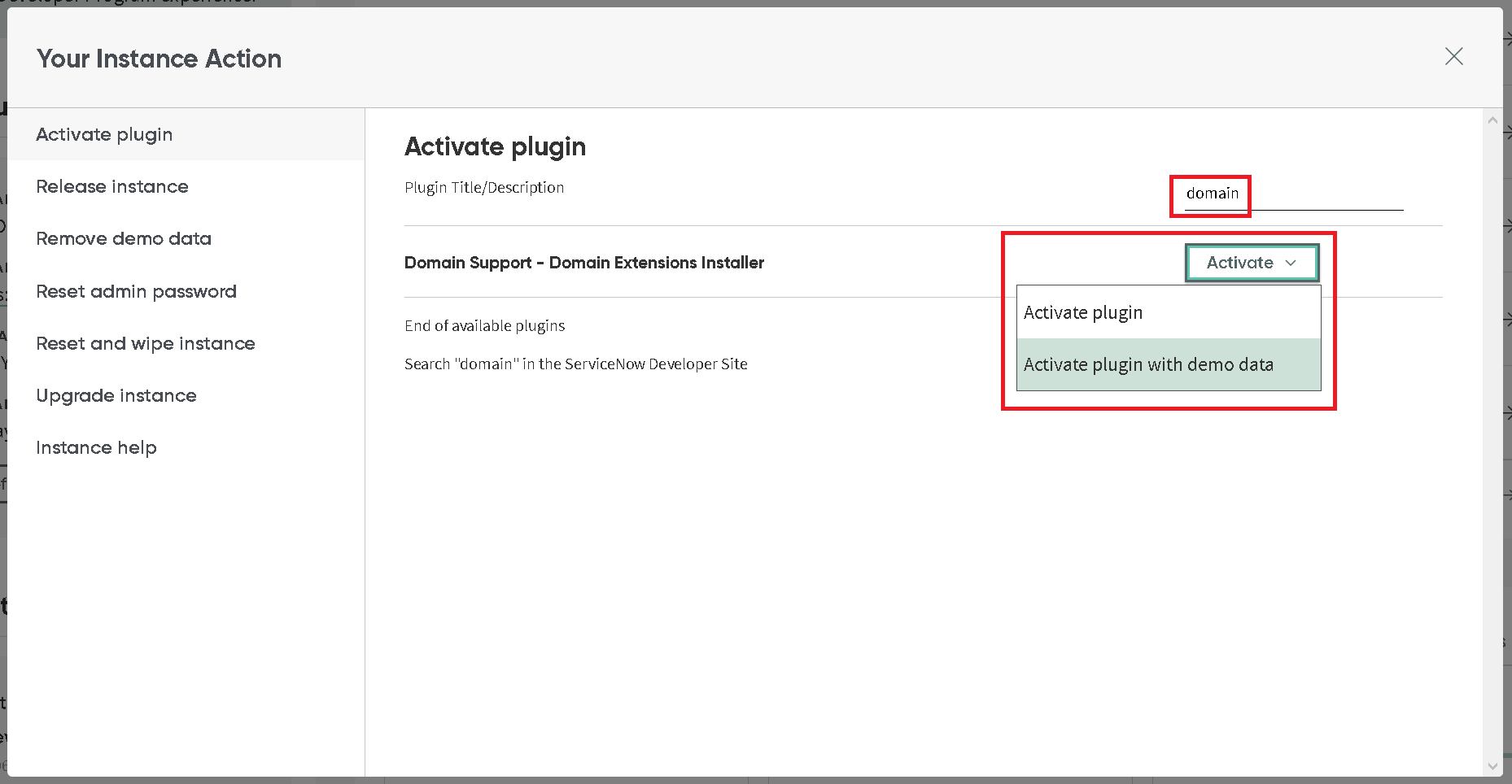Click the scrollbar up arrow
Screen dimensions: 1512x784
tap(1492, 119)
